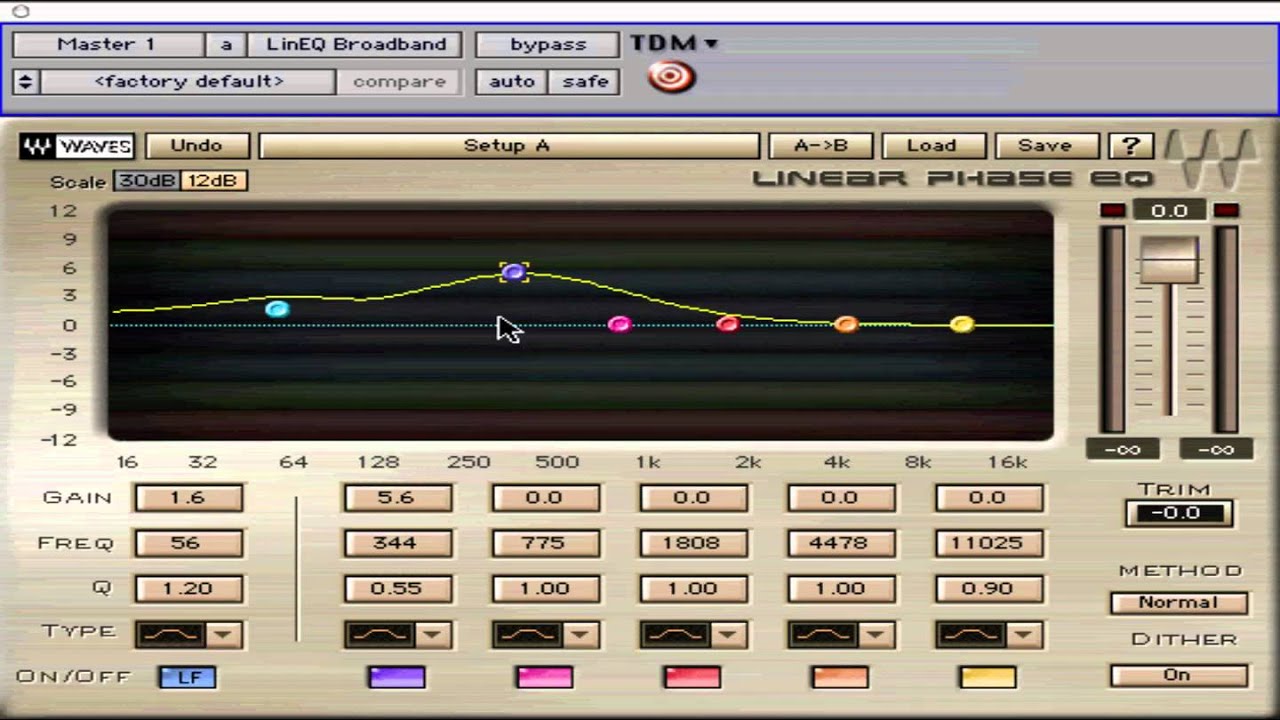Click the orange band node near 4k
The width and height of the screenshot is (1280, 720).
tap(846, 324)
